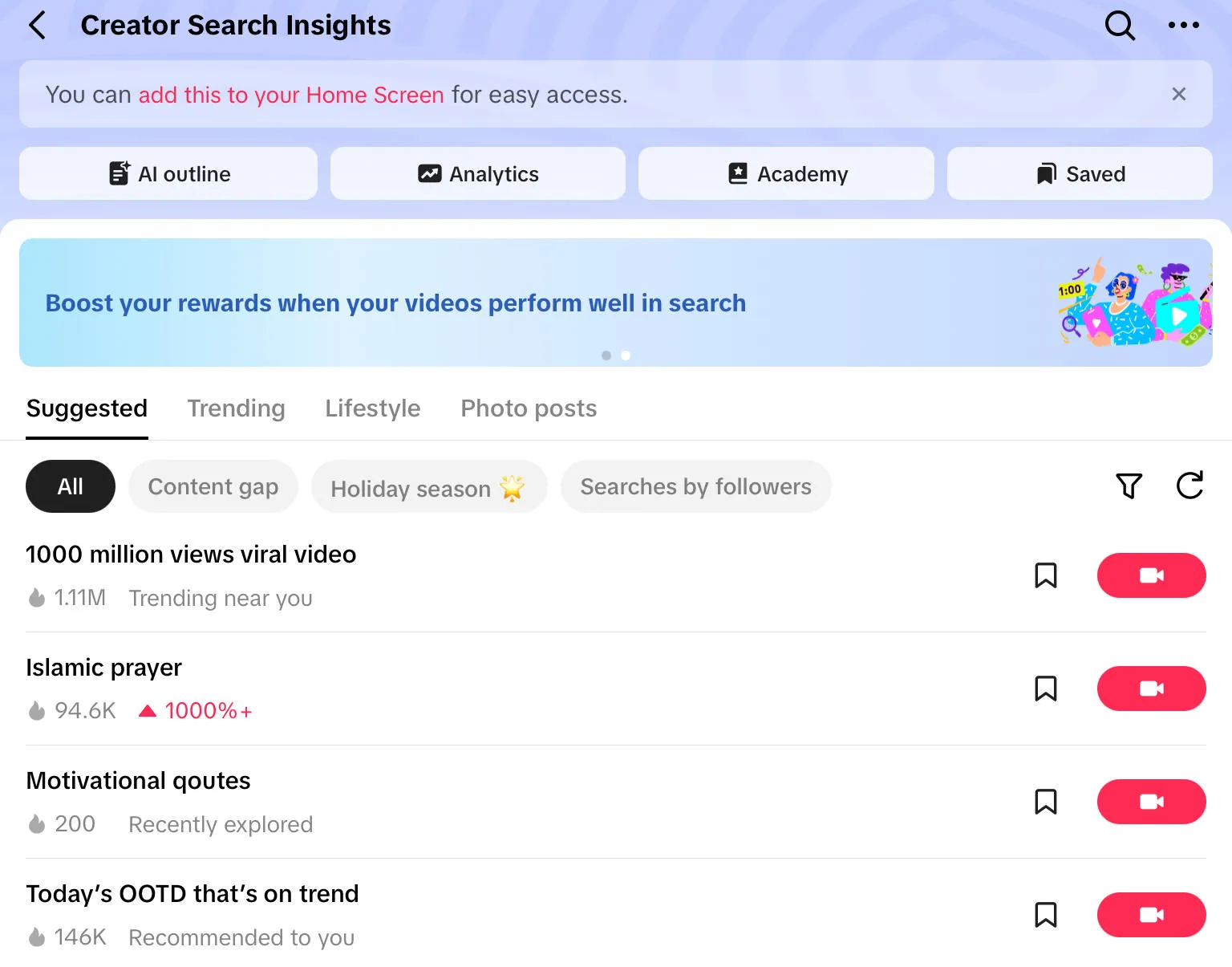
Task: Refresh the suggested topics list
Action: (1189, 486)
